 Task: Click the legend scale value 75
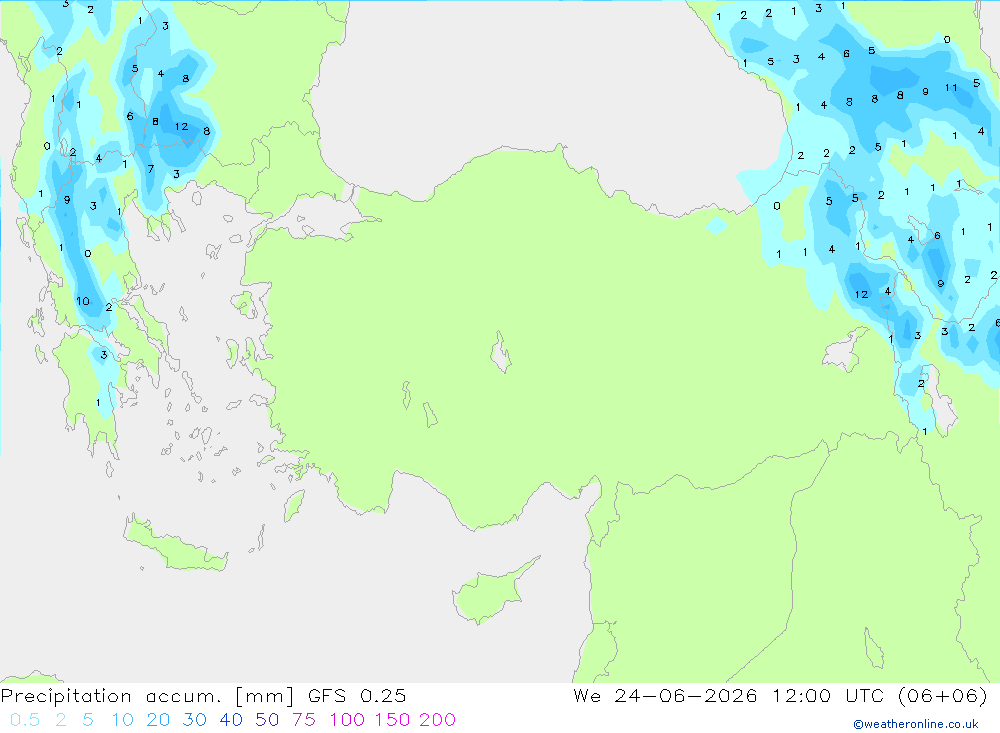[x=304, y=720]
